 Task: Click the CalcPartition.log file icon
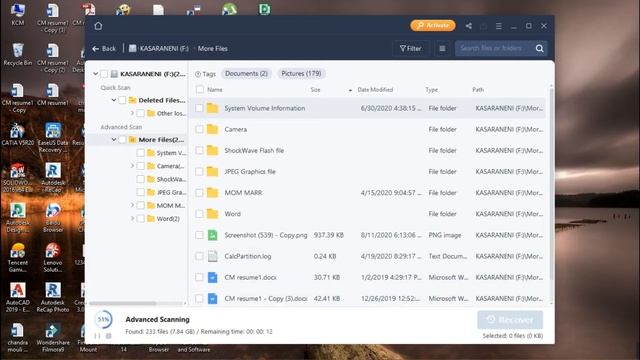(212, 256)
